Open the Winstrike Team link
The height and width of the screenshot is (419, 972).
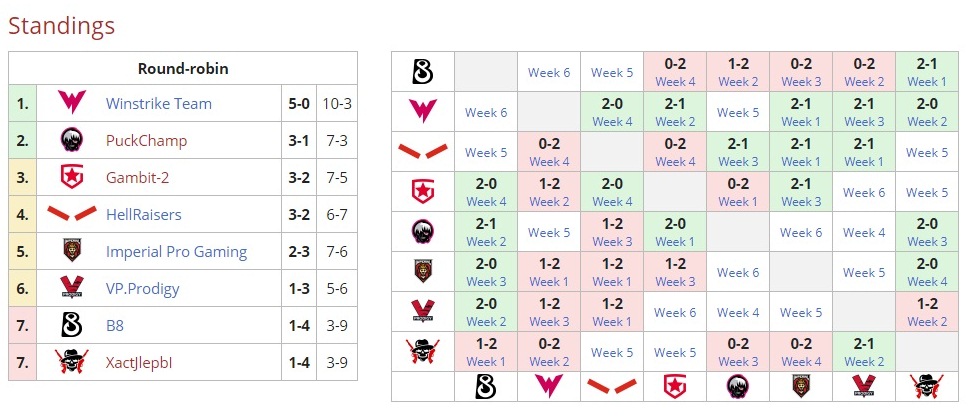[x=158, y=103]
